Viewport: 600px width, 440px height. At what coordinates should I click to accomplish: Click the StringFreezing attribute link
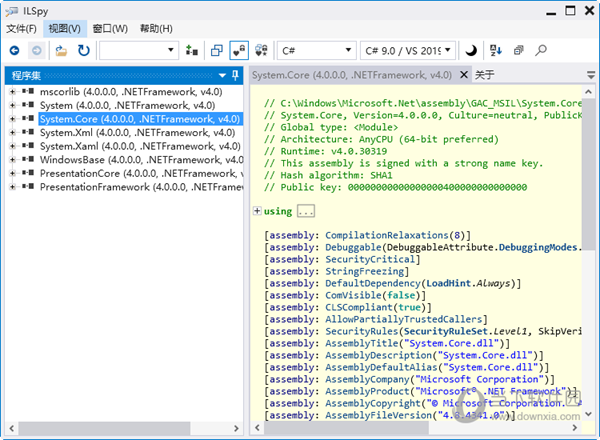(364, 271)
